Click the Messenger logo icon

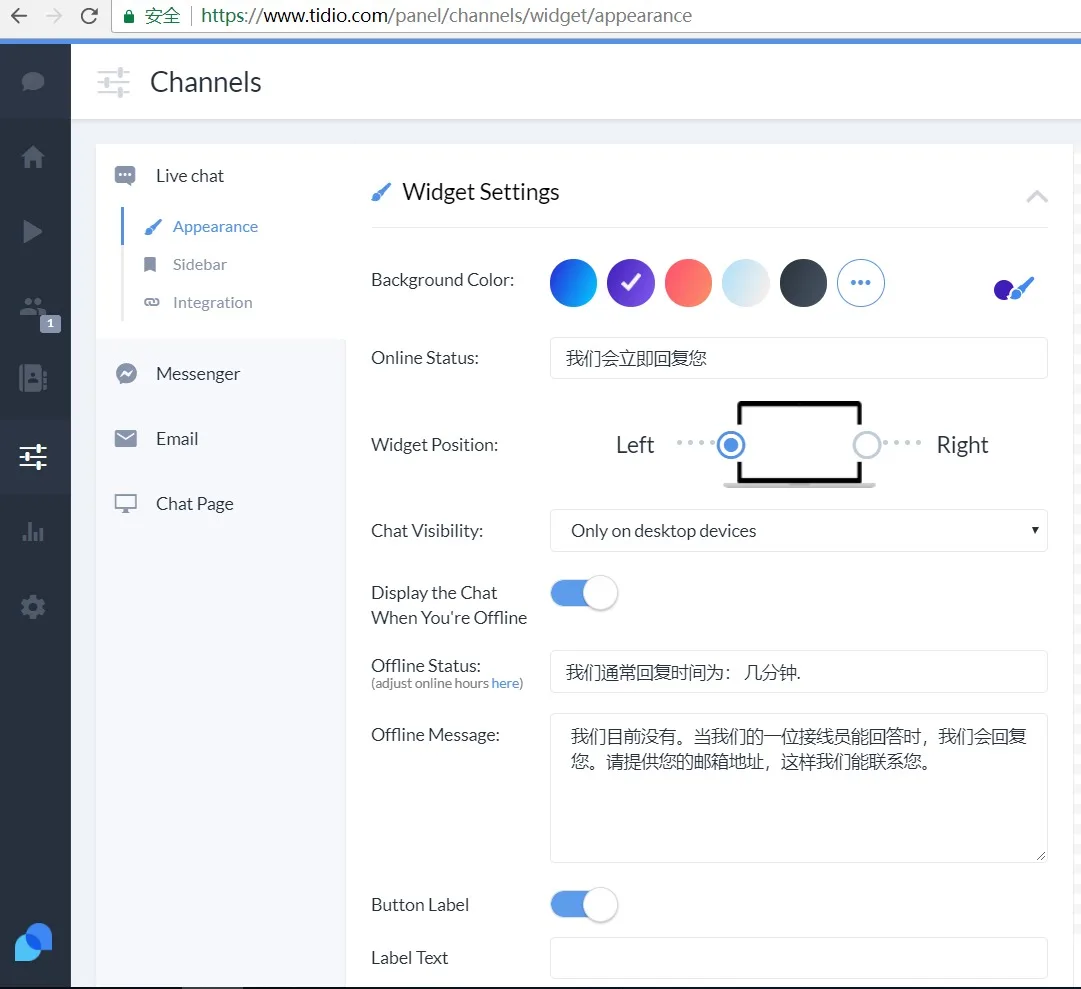click(x=126, y=374)
